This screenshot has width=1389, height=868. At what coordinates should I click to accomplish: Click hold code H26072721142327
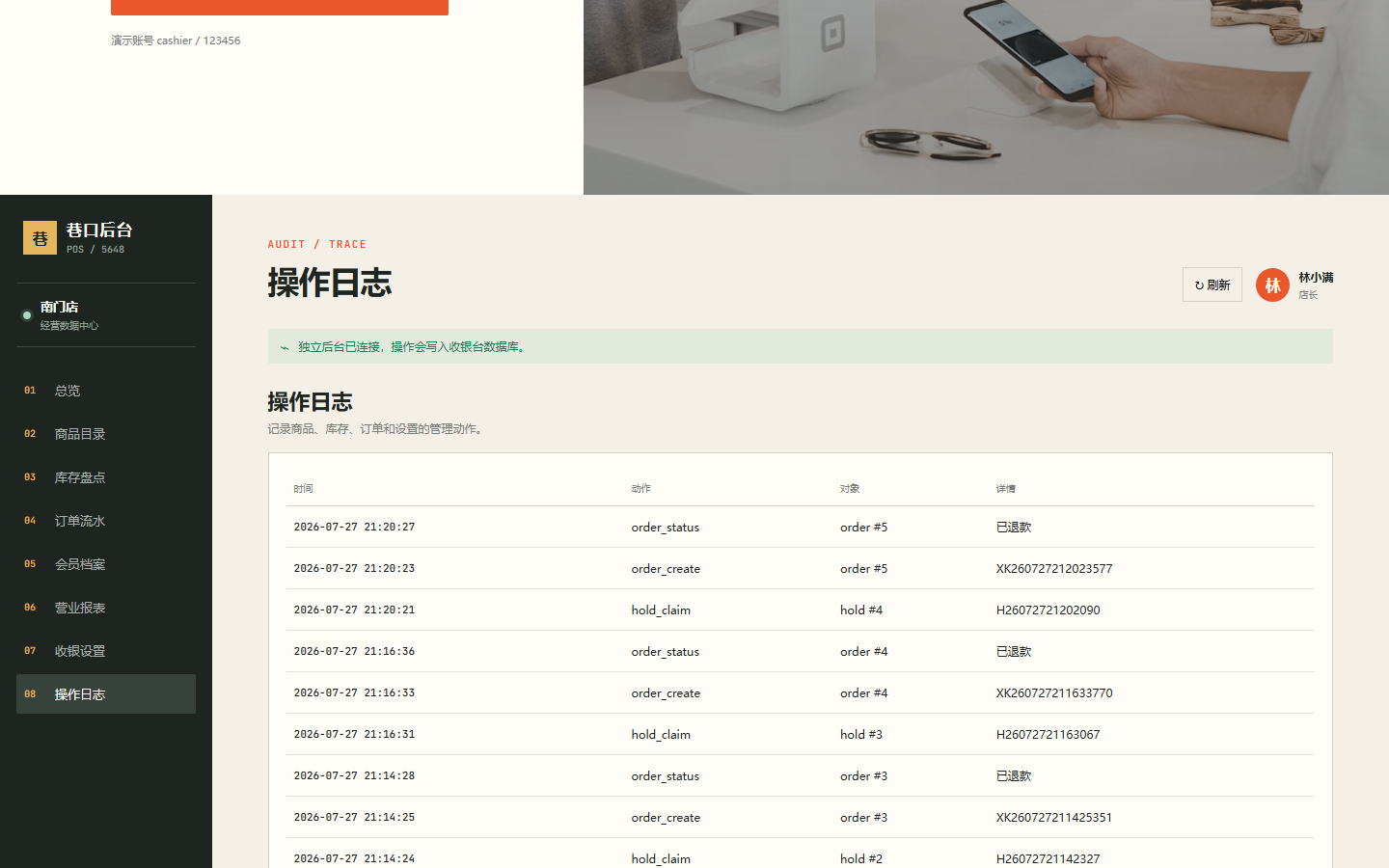point(1049,859)
